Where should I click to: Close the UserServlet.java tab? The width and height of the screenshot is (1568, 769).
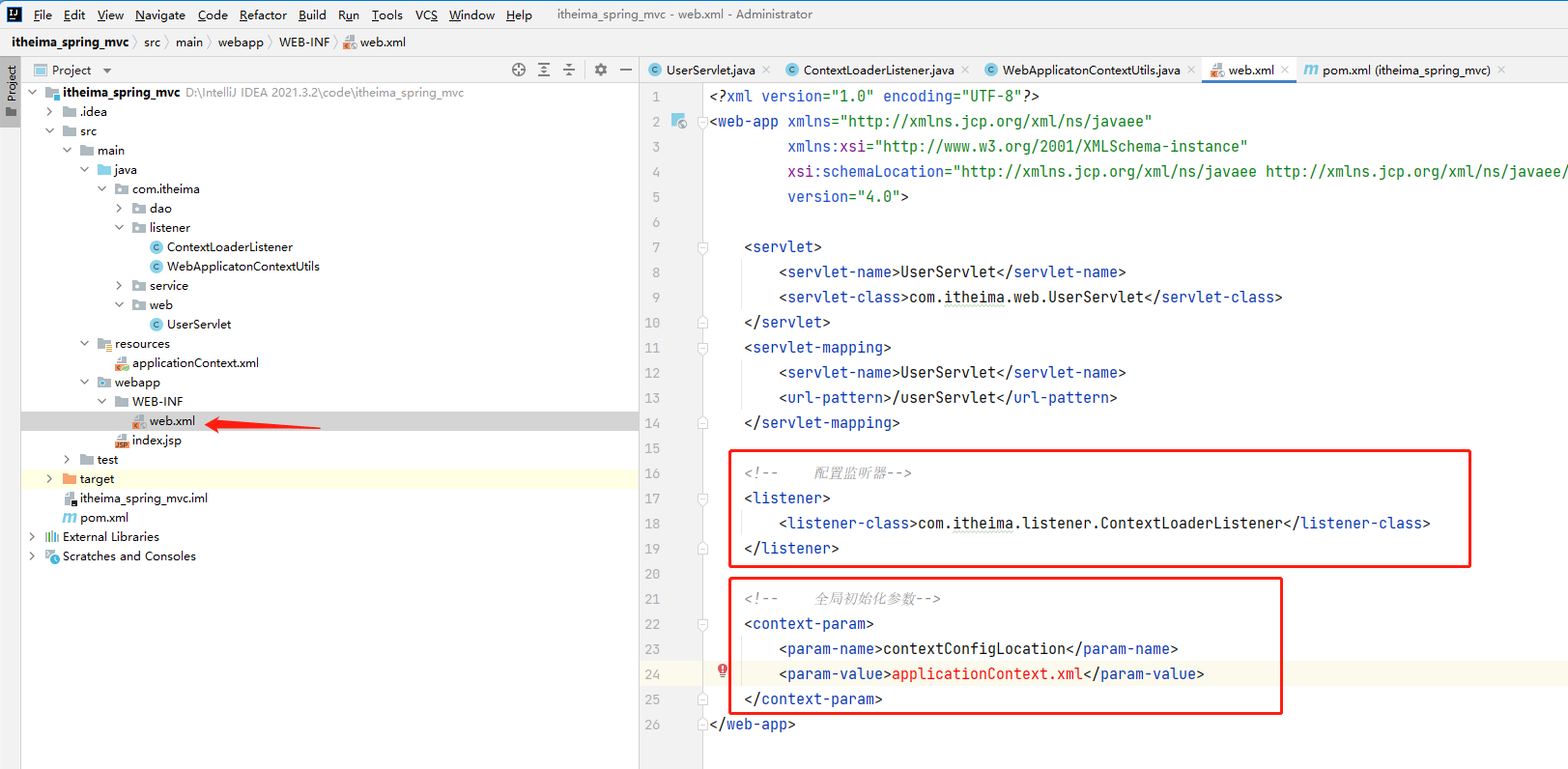pyautogui.click(x=766, y=70)
